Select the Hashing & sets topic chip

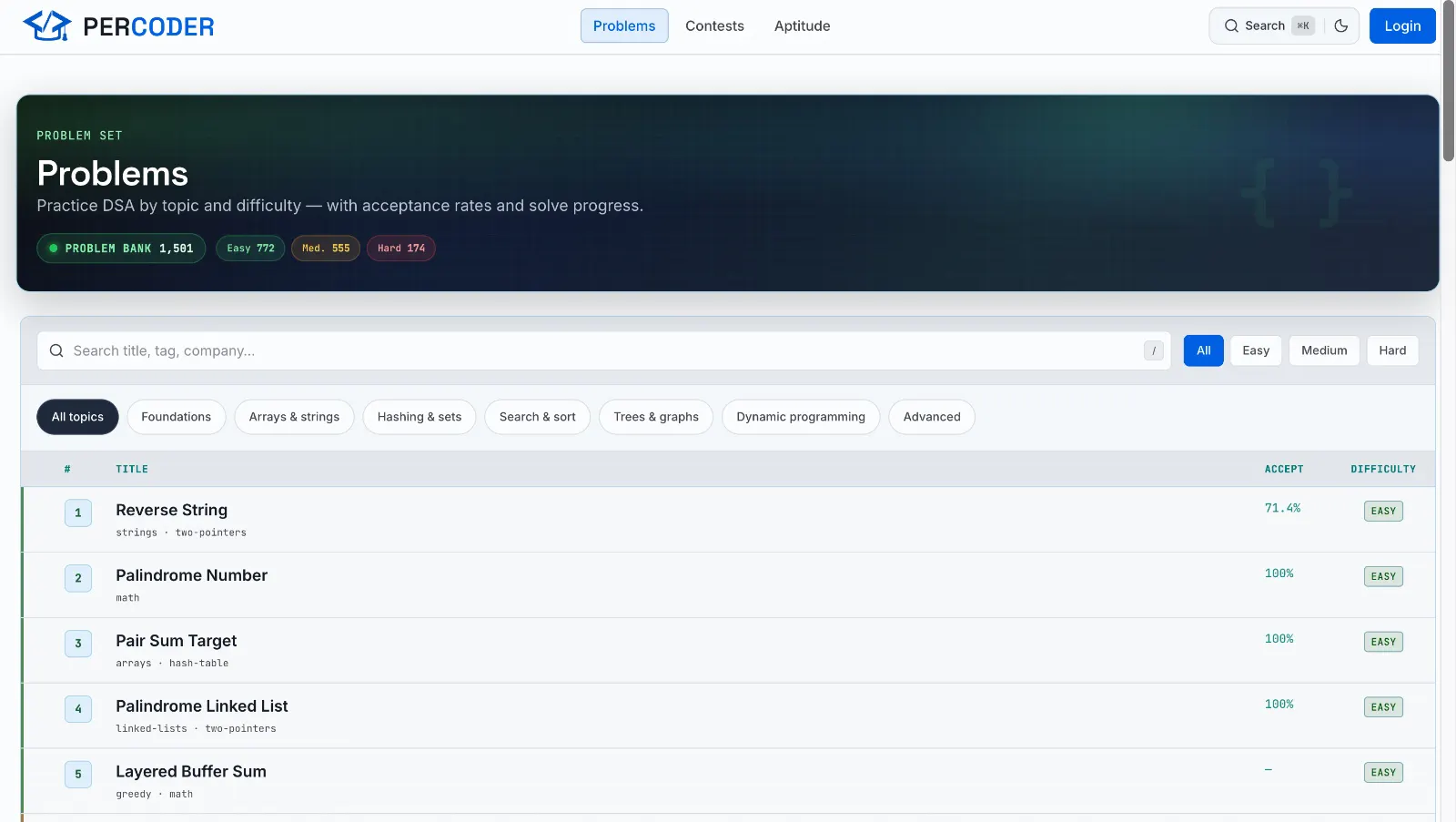(x=420, y=417)
